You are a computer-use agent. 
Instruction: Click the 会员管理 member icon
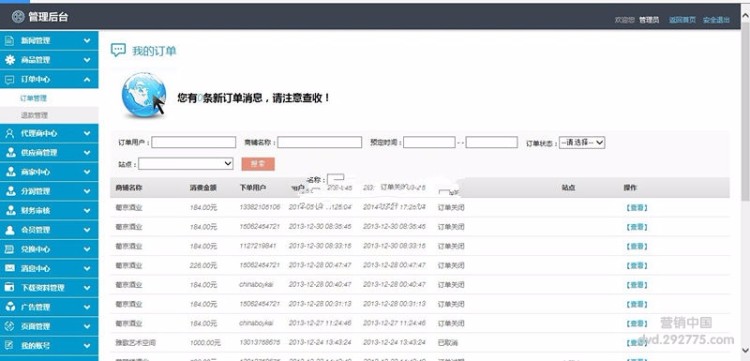tap(10, 230)
